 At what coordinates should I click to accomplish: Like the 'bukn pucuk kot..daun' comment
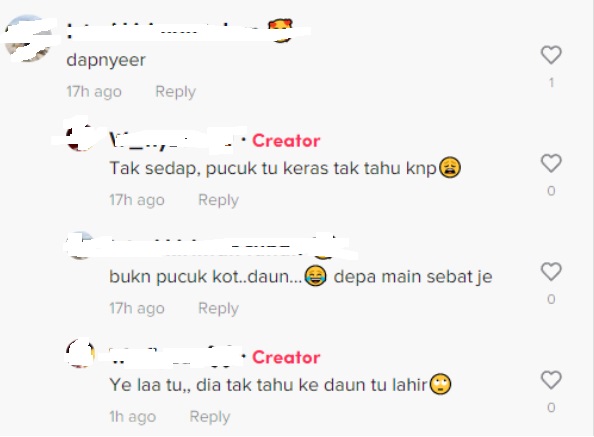pyautogui.click(x=551, y=272)
